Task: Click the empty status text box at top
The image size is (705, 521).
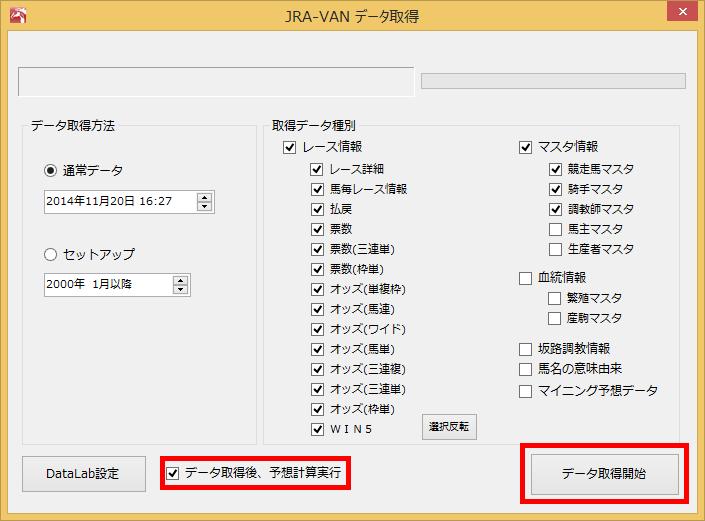Action: pos(216,82)
